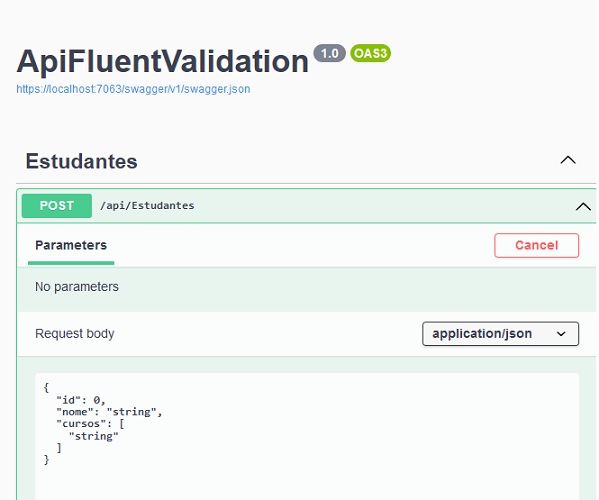Screen dimensions: 599x500
Task: Place cursor on the "id": 0 line
Action: pos(81,400)
